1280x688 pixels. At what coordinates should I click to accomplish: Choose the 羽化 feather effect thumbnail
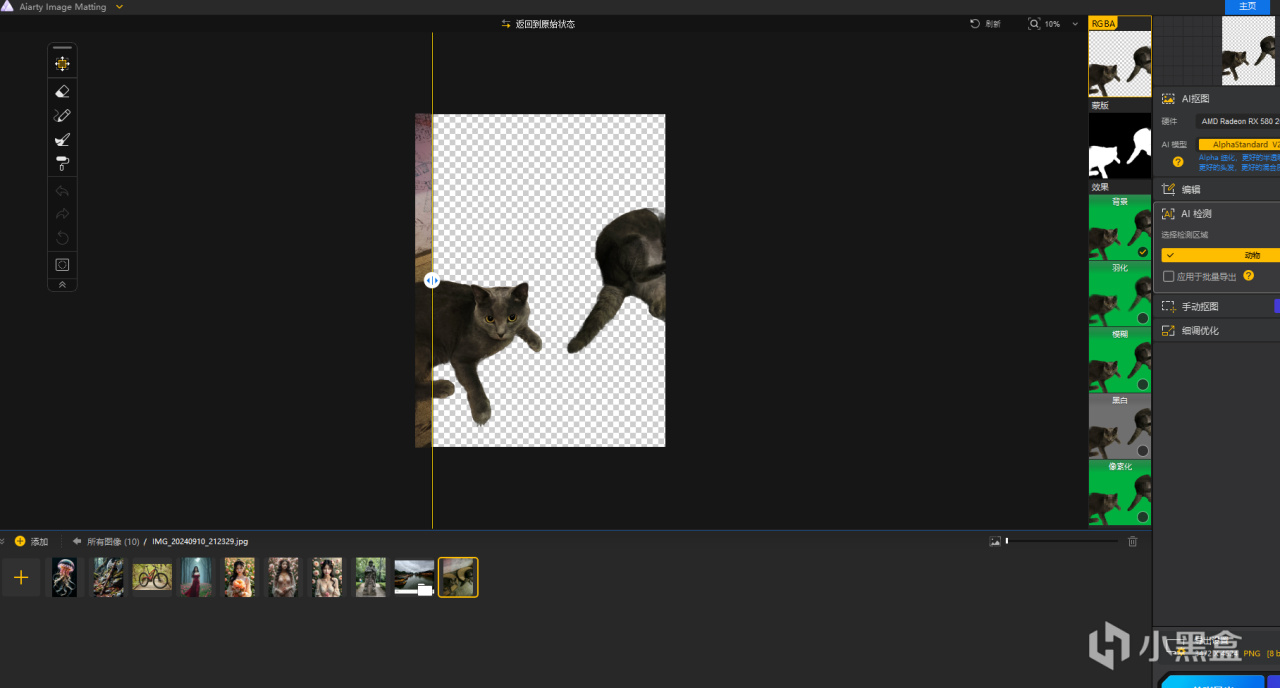click(1119, 294)
